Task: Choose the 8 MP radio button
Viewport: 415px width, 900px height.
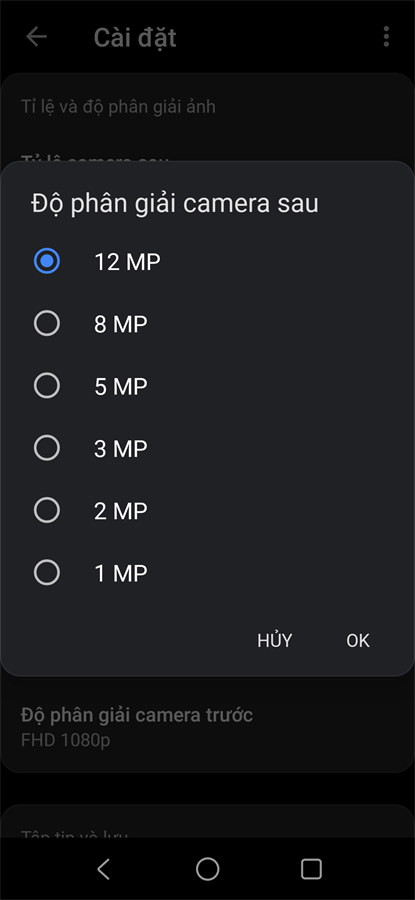Action: point(46,324)
